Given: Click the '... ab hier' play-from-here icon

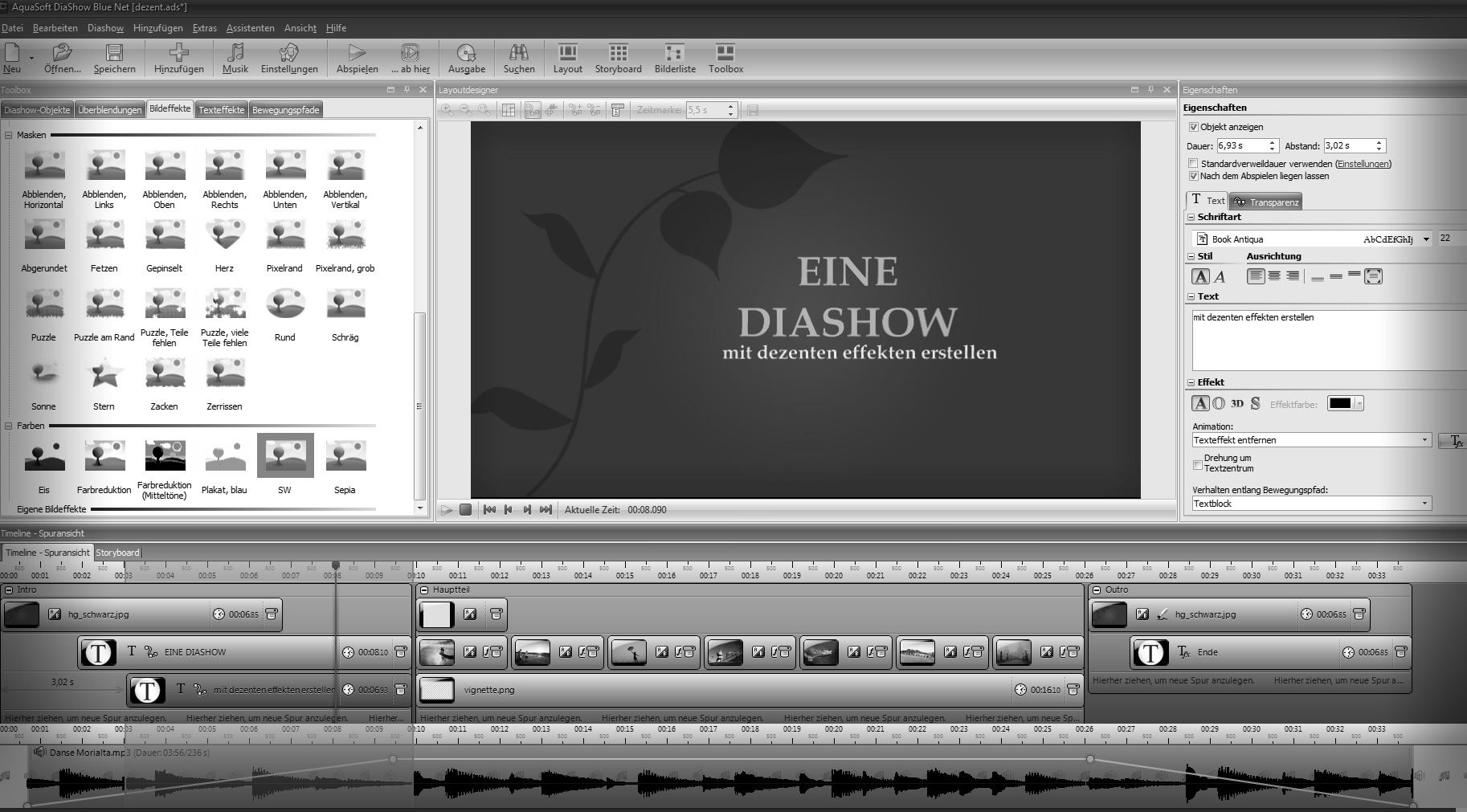Looking at the screenshot, I should coord(410,53).
